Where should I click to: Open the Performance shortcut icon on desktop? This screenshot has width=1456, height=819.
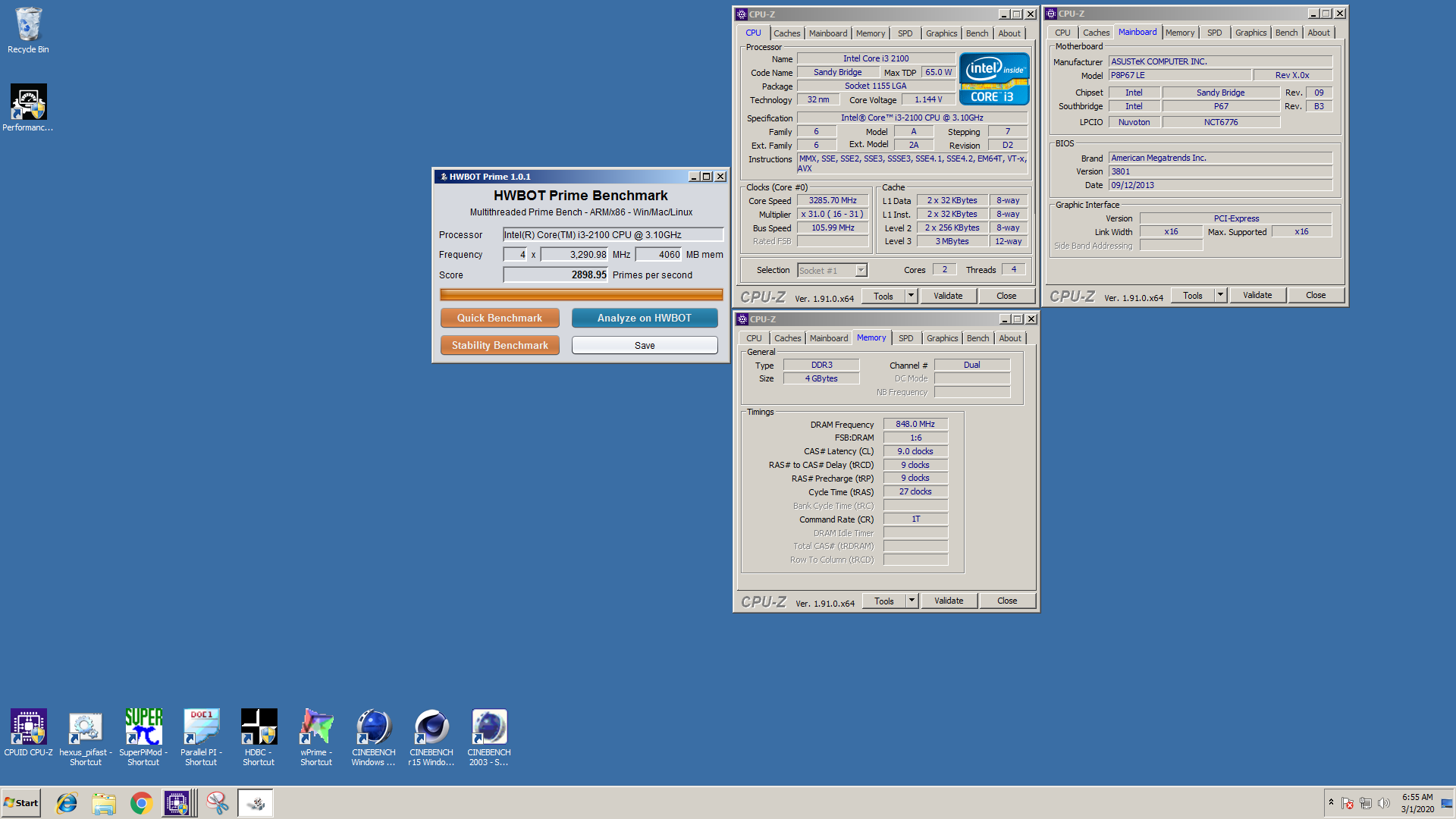click(28, 108)
